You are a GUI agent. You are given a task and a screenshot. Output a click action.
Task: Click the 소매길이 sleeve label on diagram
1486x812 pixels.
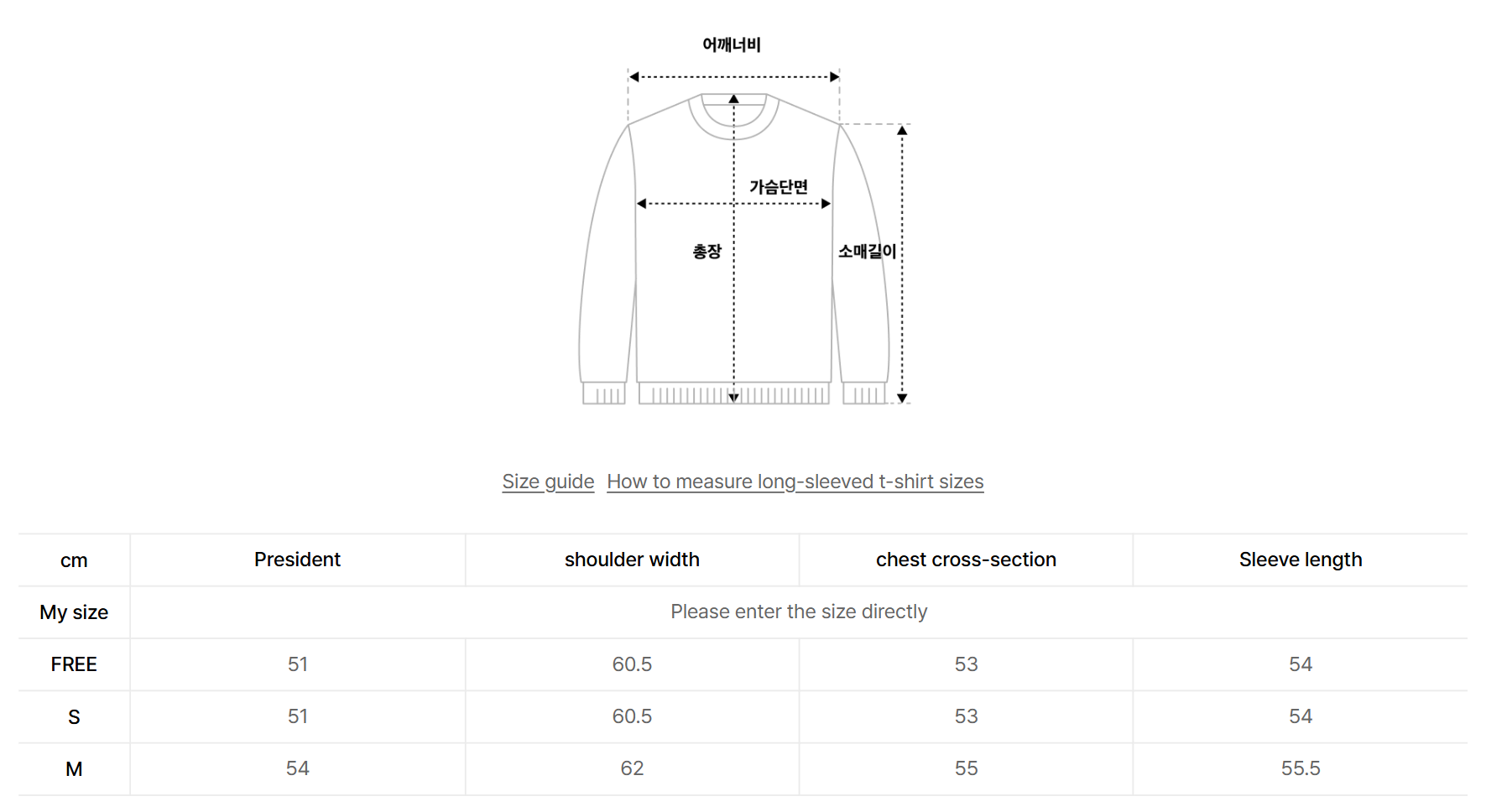(x=867, y=251)
